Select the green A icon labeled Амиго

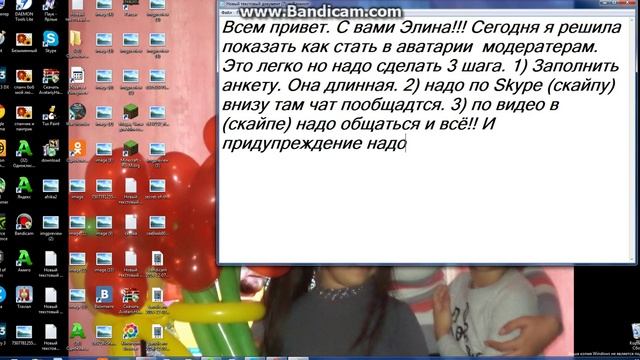pos(24,260)
